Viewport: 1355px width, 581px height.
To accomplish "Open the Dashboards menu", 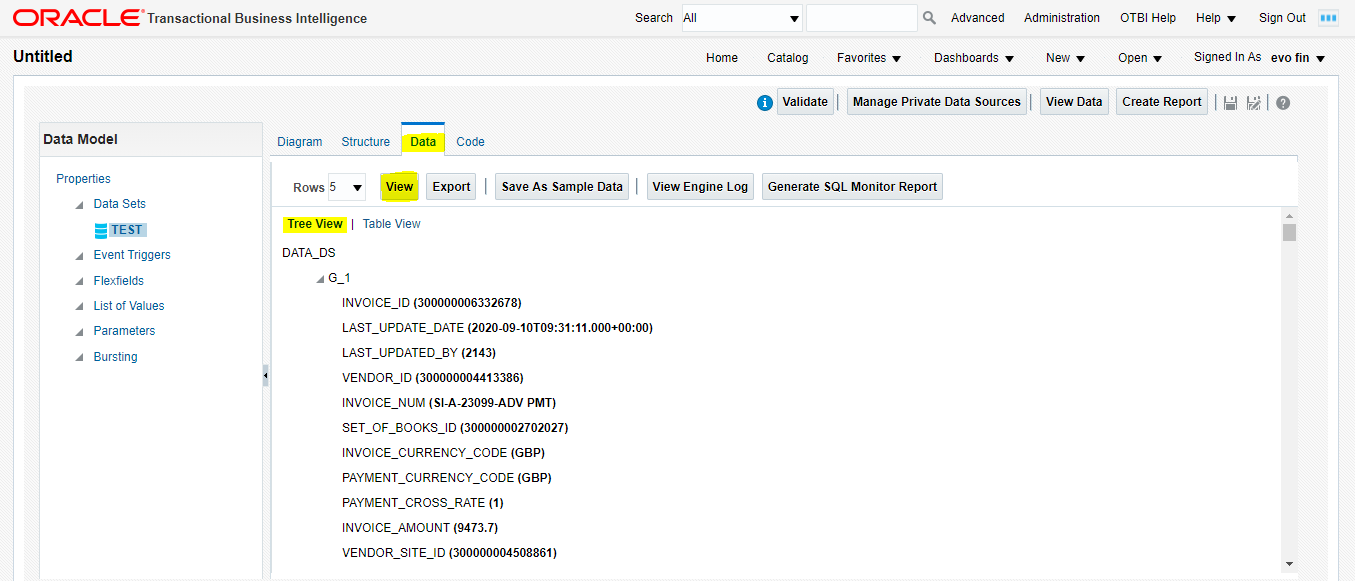I will (972, 57).
